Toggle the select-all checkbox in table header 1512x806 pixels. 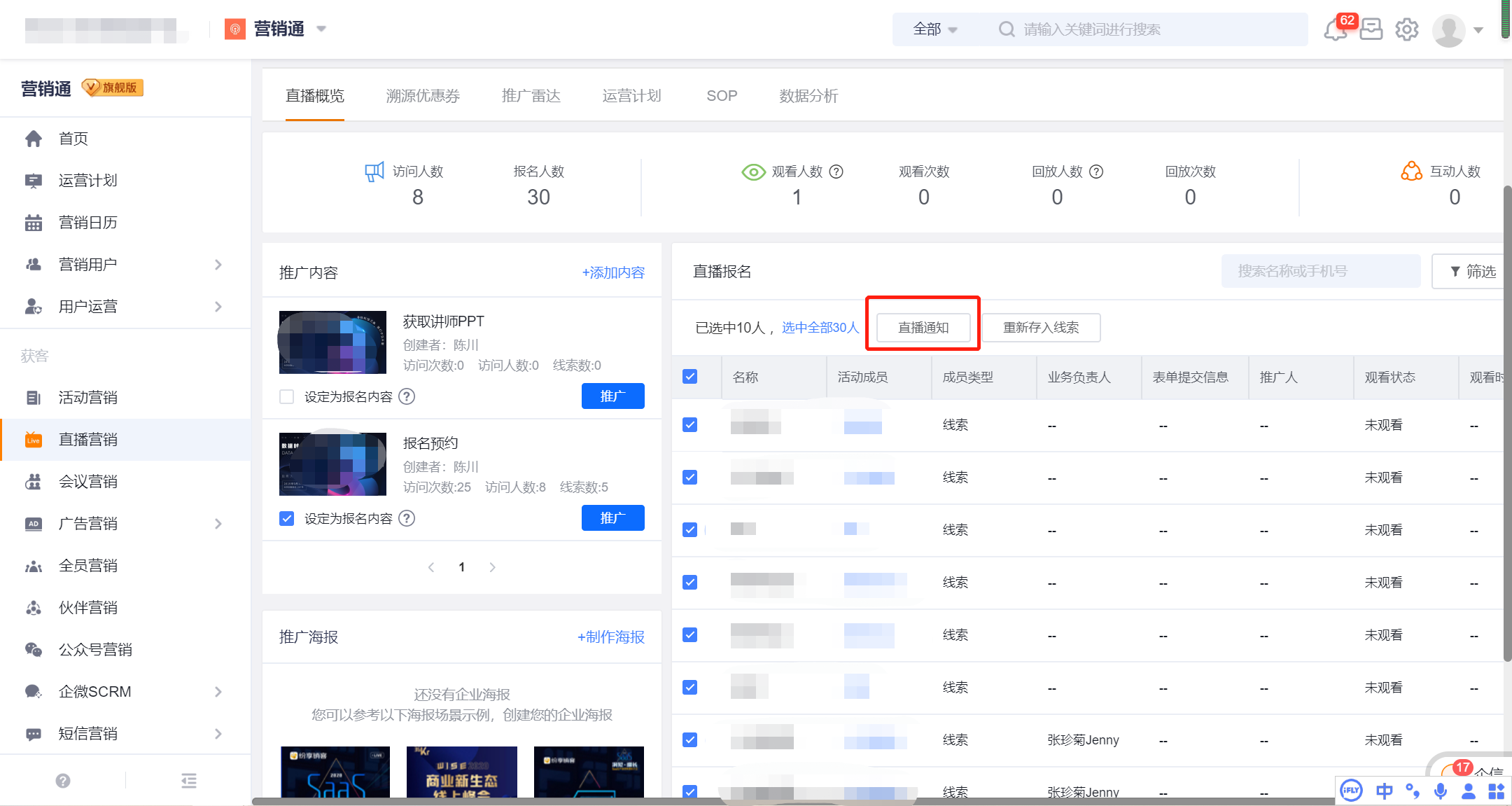689,377
